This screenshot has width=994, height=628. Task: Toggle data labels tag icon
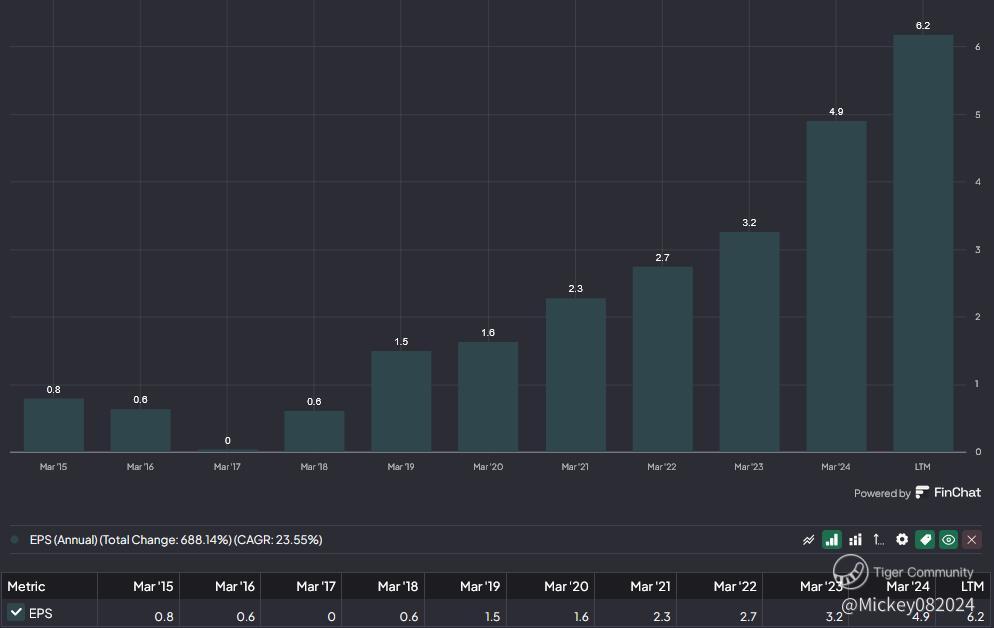(925, 540)
